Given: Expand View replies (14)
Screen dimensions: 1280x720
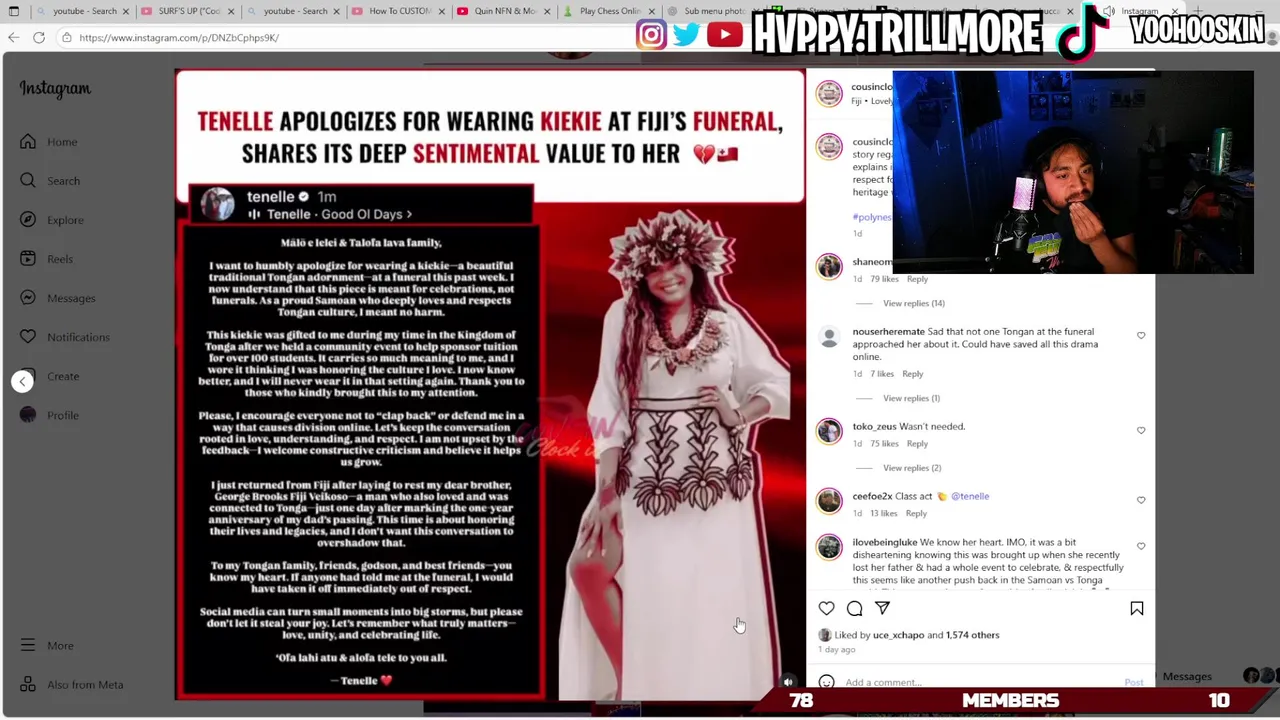Looking at the screenshot, I should pyautogui.click(x=913, y=303).
